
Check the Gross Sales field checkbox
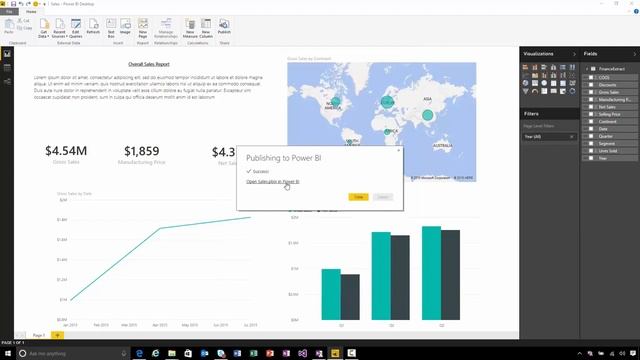pyautogui.click(x=591, y=92)
